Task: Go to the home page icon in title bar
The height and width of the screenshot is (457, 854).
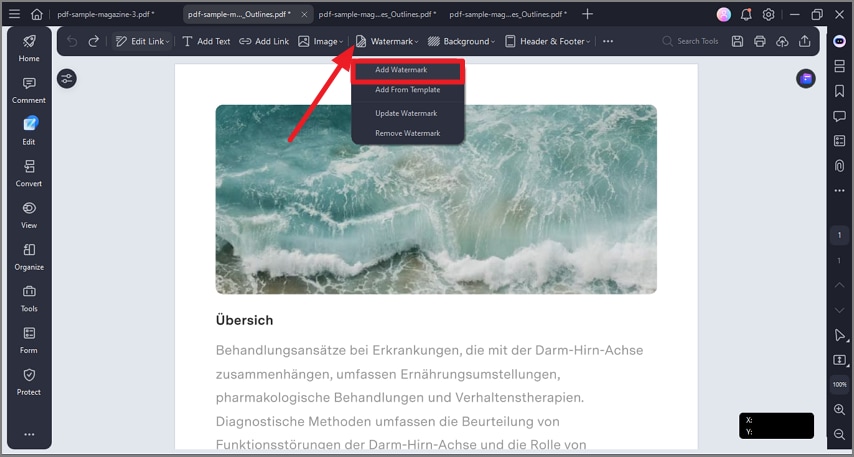Action: pyautogui.click(x=36, y=14)
